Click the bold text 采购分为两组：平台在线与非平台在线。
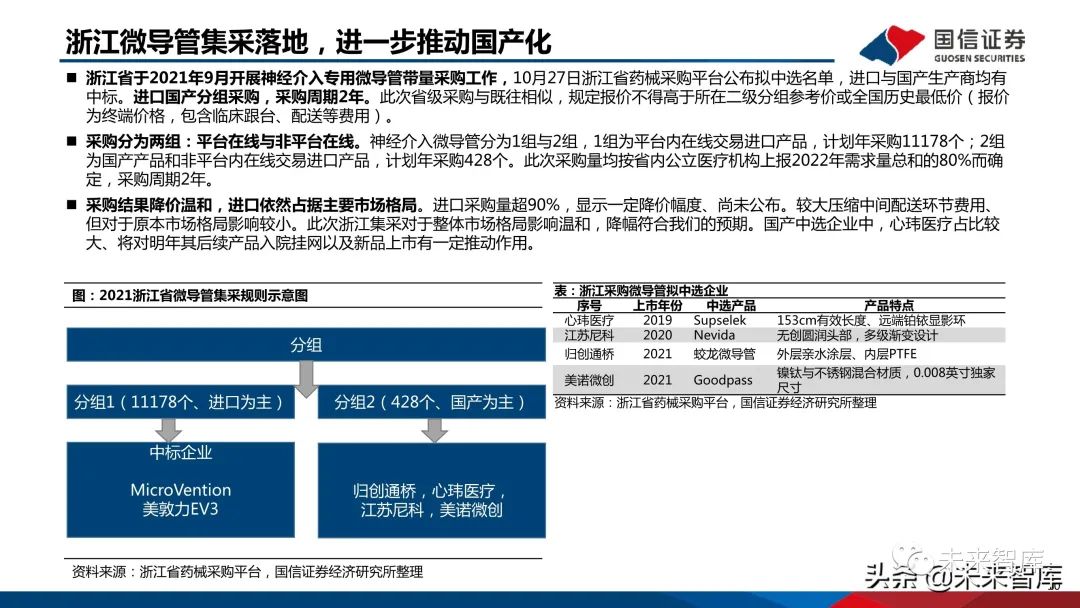This screenshot has height=608, width=1080. point(226,142)
